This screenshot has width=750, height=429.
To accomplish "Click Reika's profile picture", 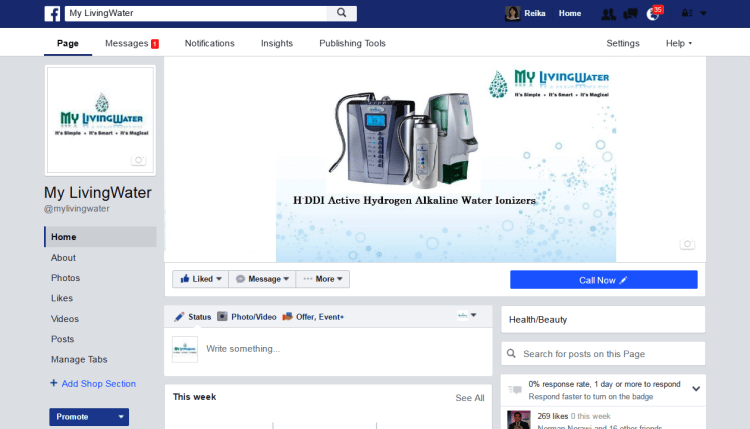I will click(512, 13).
